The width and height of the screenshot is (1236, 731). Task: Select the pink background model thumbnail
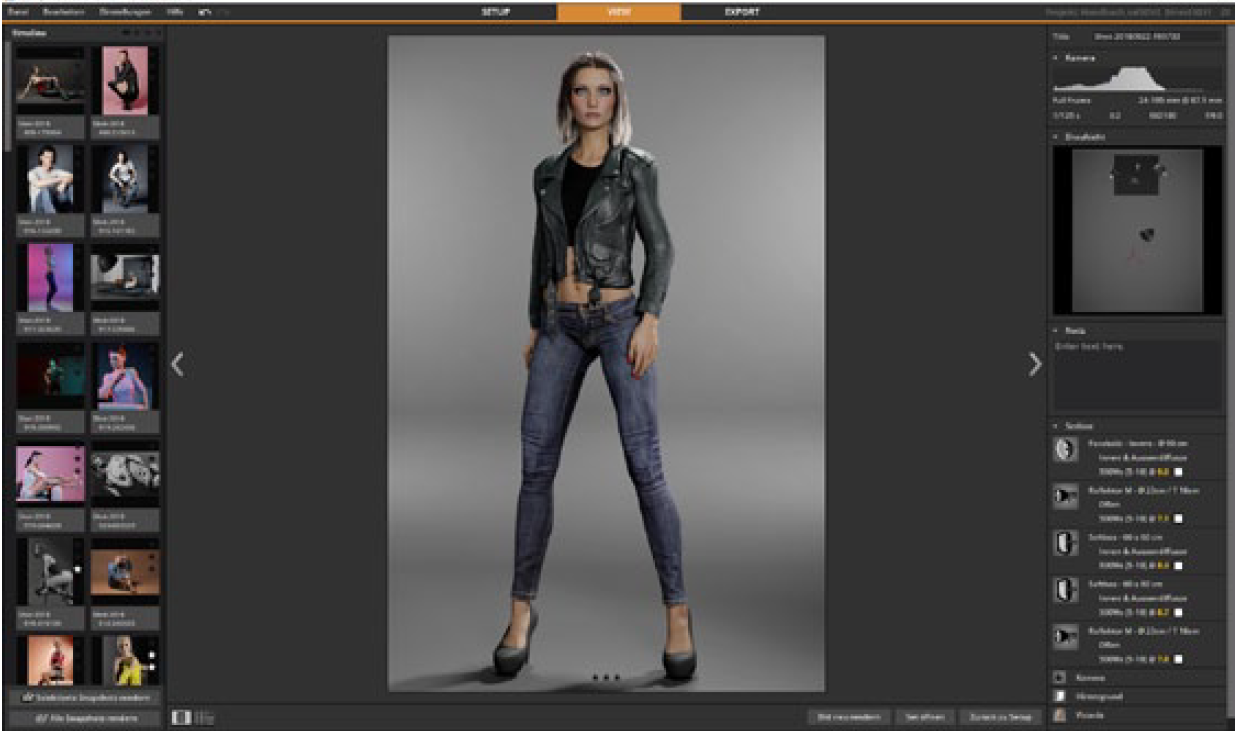coord(126,80)
